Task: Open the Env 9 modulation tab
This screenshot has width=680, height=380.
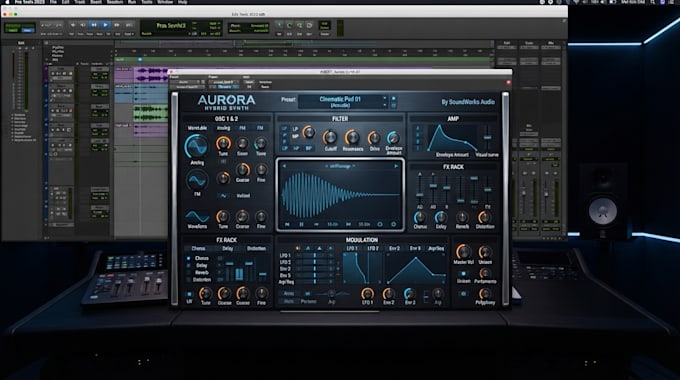Action: click(x=415, y=249)
